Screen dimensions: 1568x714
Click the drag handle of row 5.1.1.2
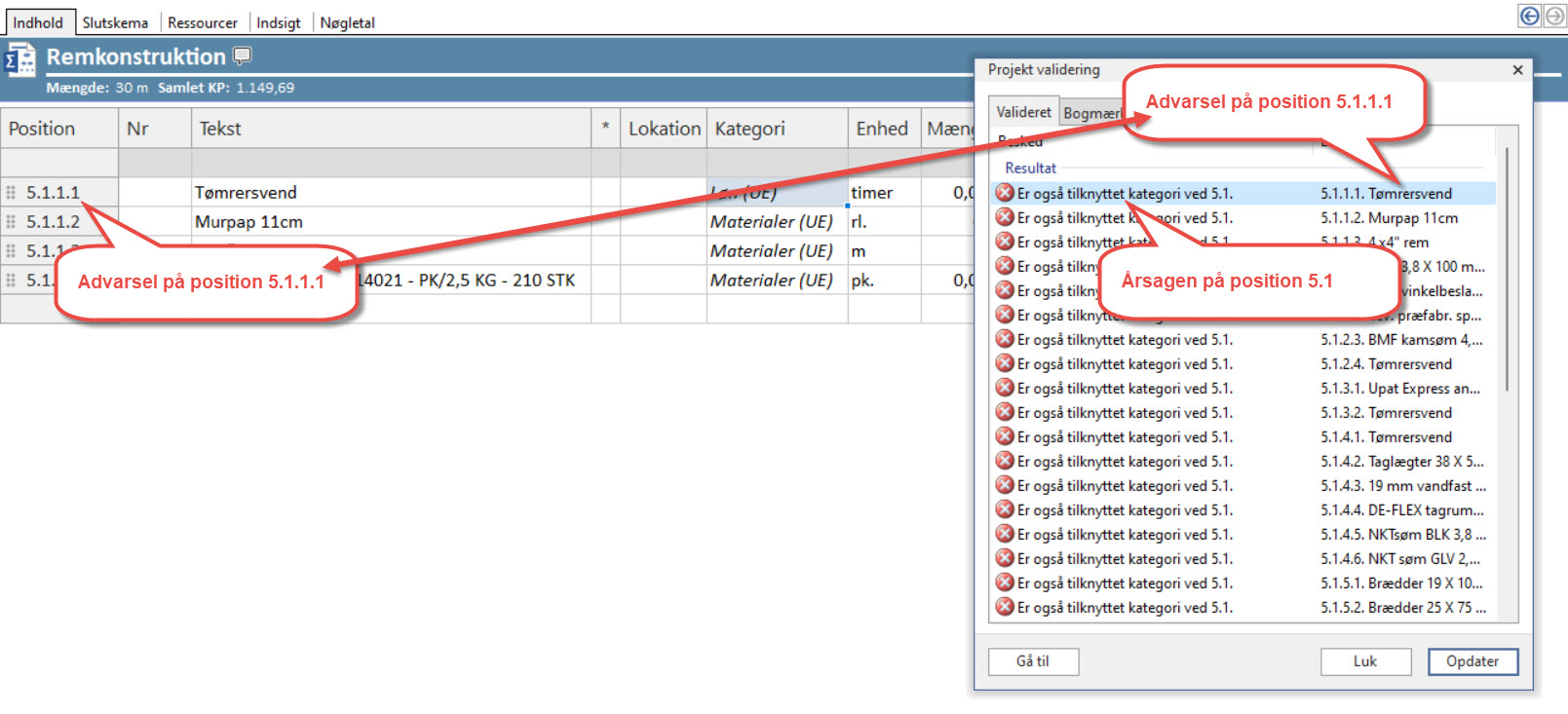pos(11,222)
